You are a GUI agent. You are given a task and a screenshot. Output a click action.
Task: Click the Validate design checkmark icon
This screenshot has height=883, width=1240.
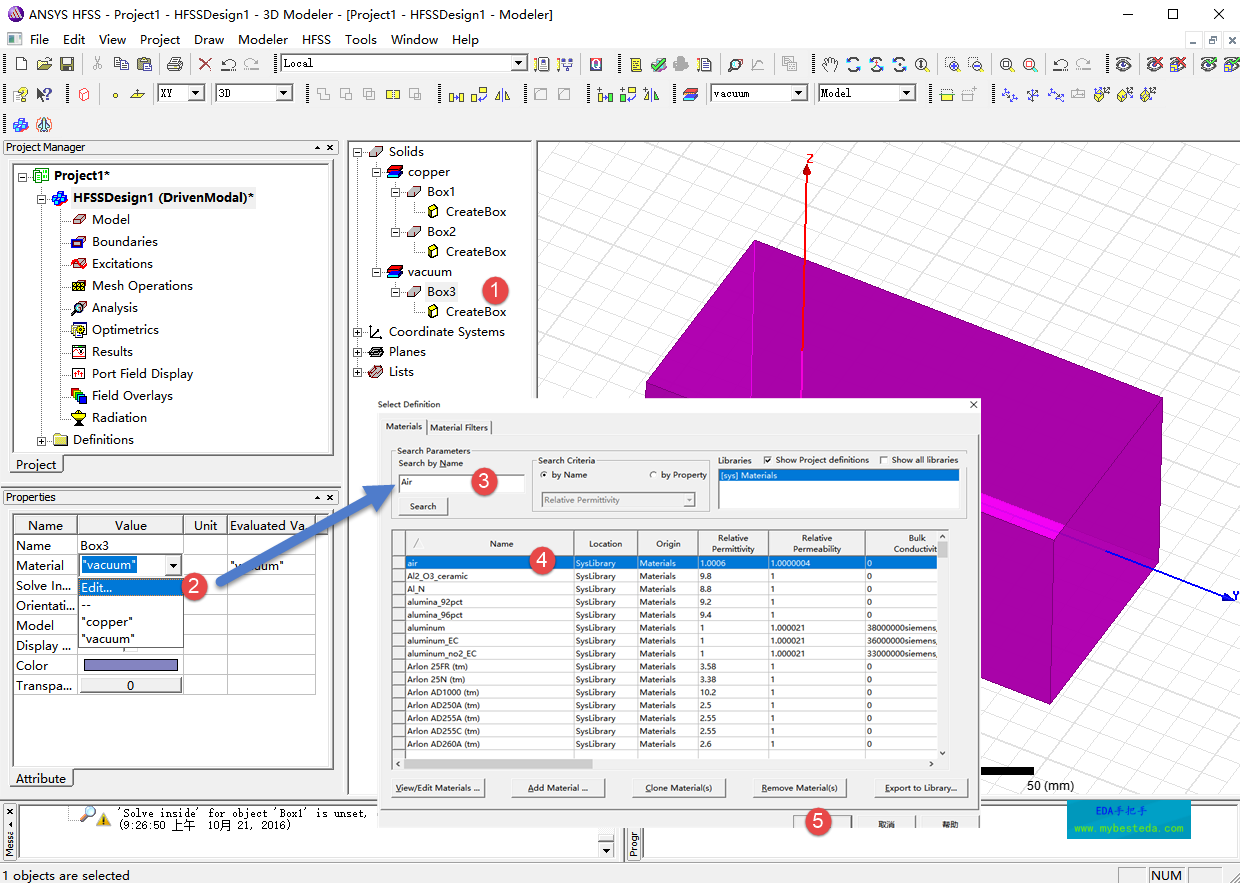658,64
